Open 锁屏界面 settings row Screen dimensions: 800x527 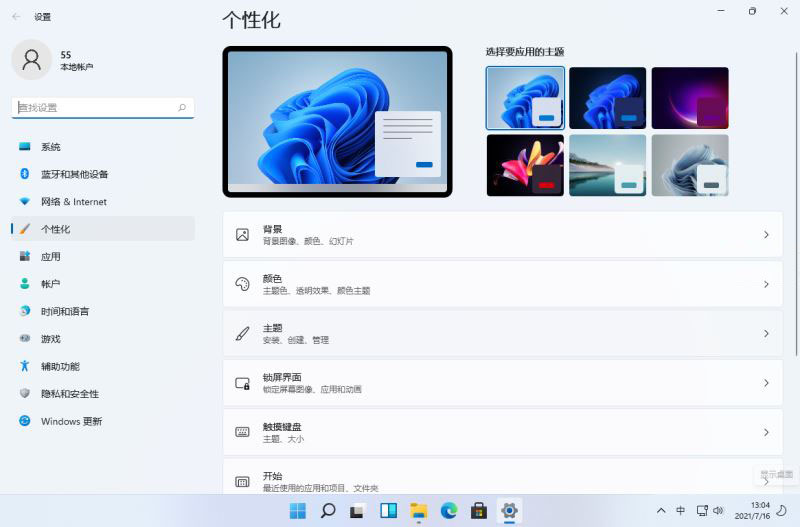tap(503, 383)
